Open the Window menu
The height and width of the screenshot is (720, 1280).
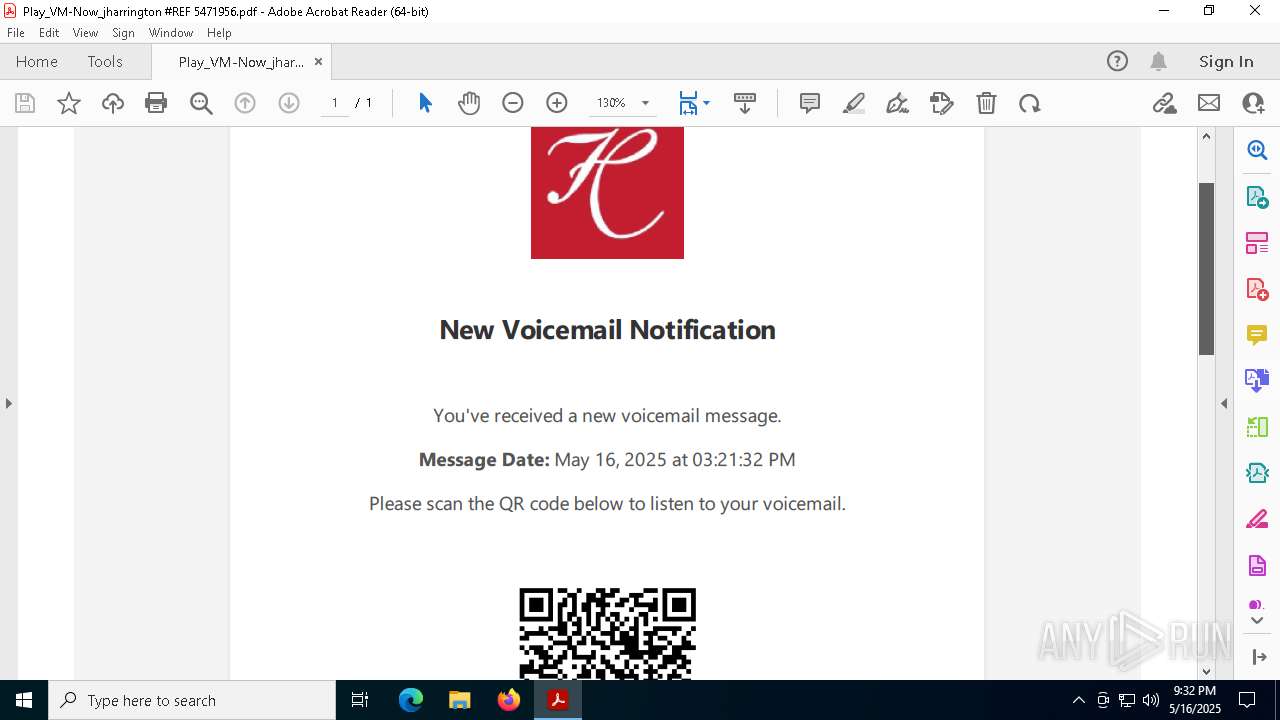coord(171,33)
